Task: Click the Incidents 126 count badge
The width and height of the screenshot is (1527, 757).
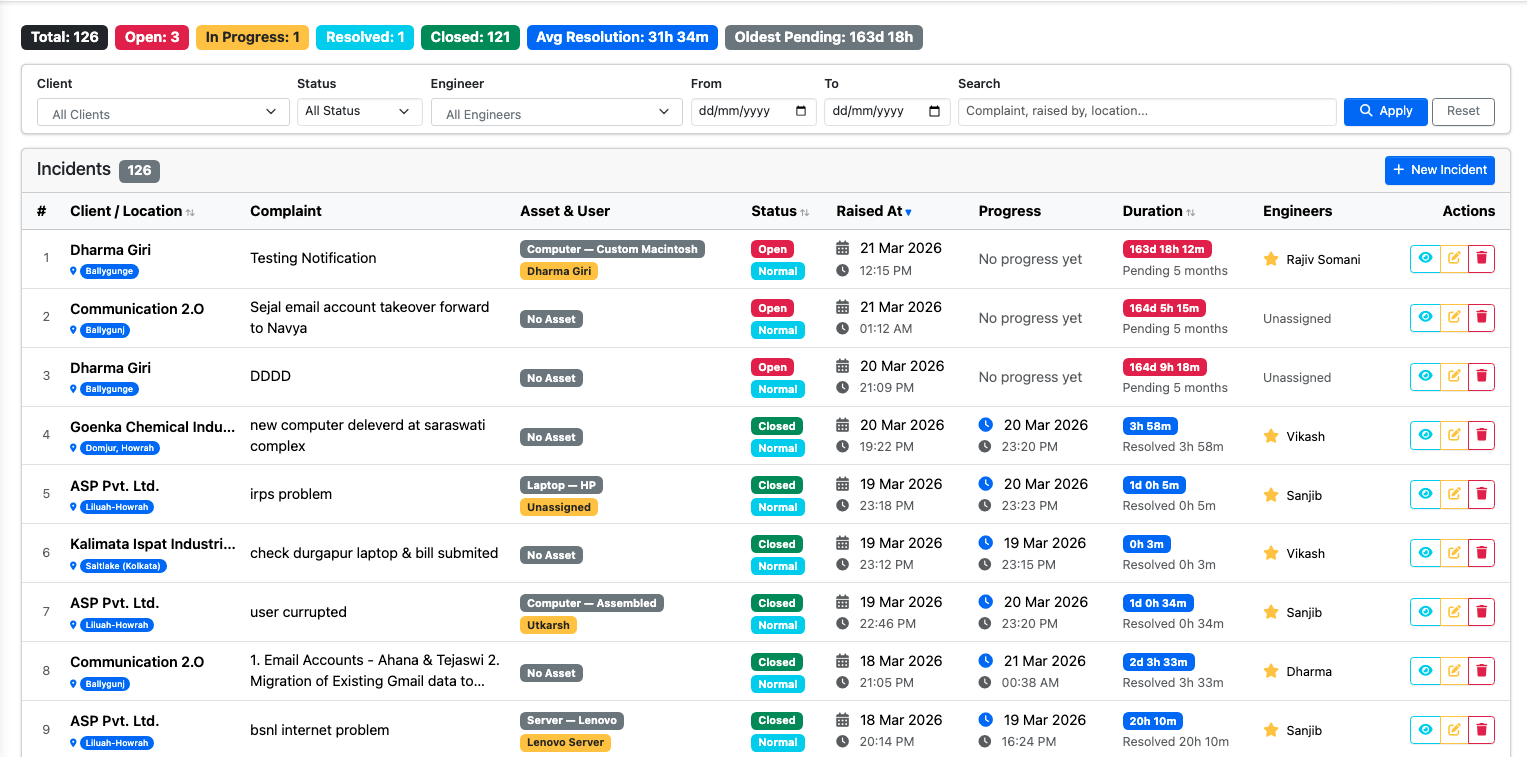Action: (x=139, y=170)
